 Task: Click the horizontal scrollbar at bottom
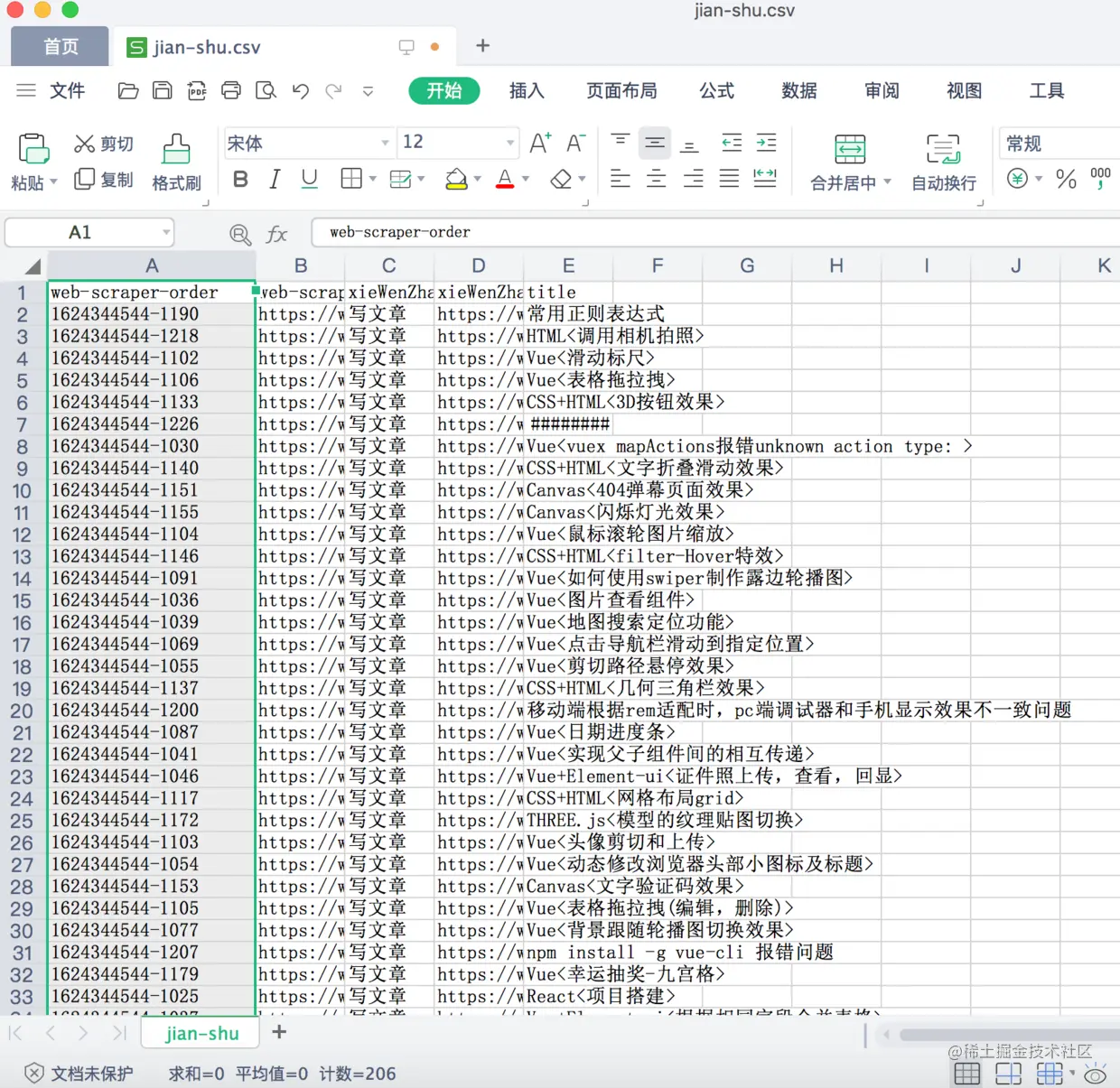click(x=1008, y=1035)
